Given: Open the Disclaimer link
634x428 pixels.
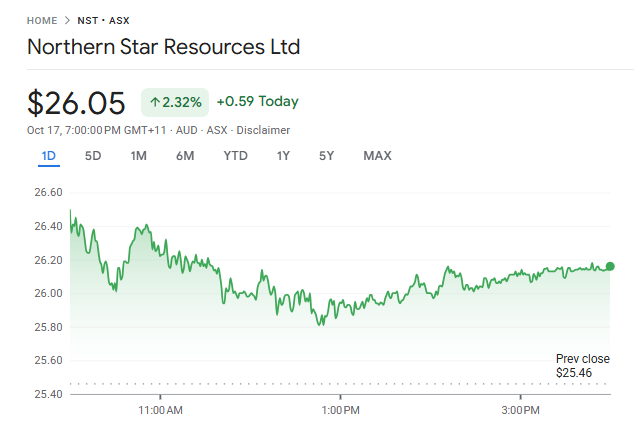Looking at the screenshot, I should click(264, 130).
